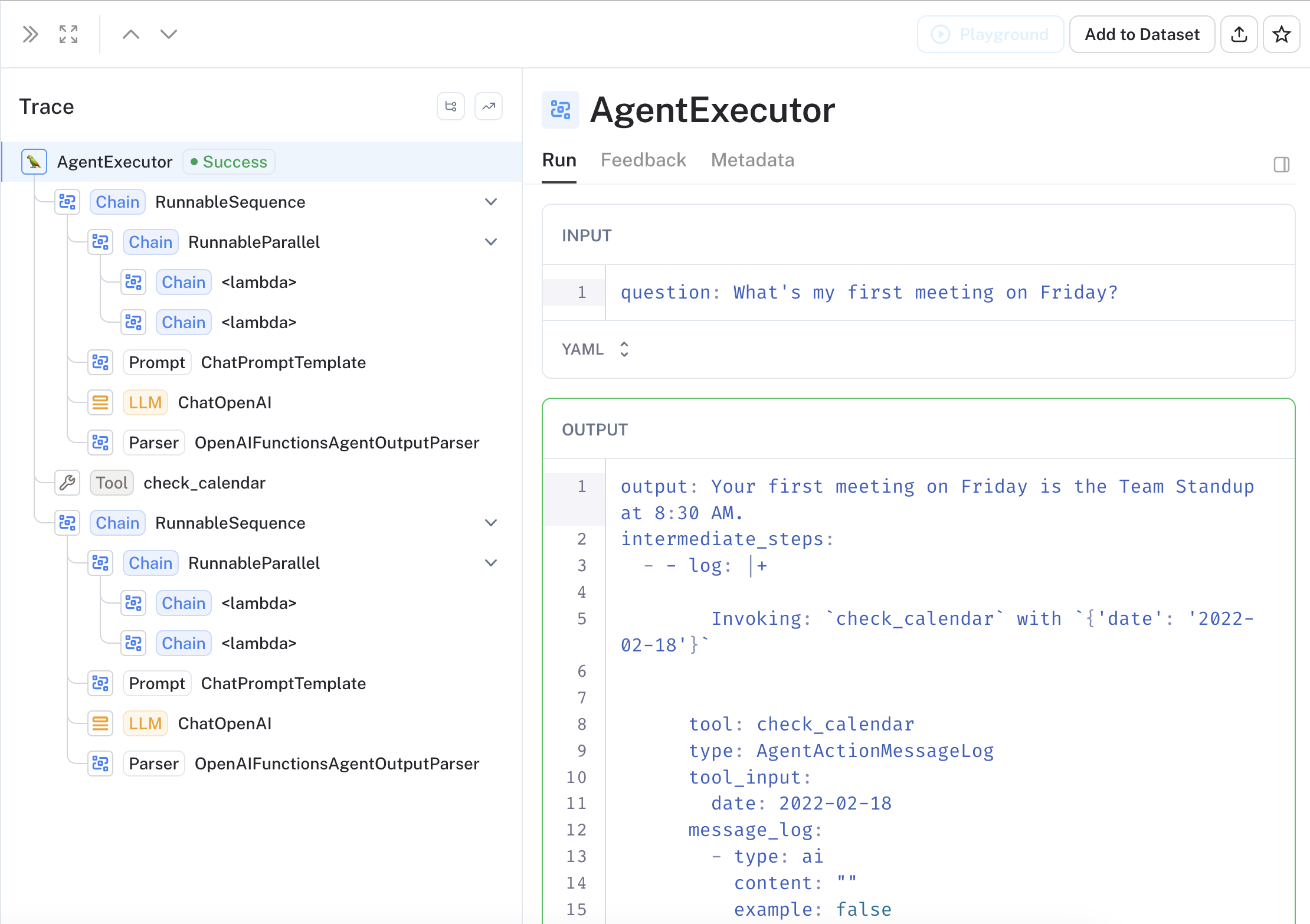The width and height of the screenshot is (1310, 924).
Task: Click the fullscreen expand icon
Action: [68, 34]
